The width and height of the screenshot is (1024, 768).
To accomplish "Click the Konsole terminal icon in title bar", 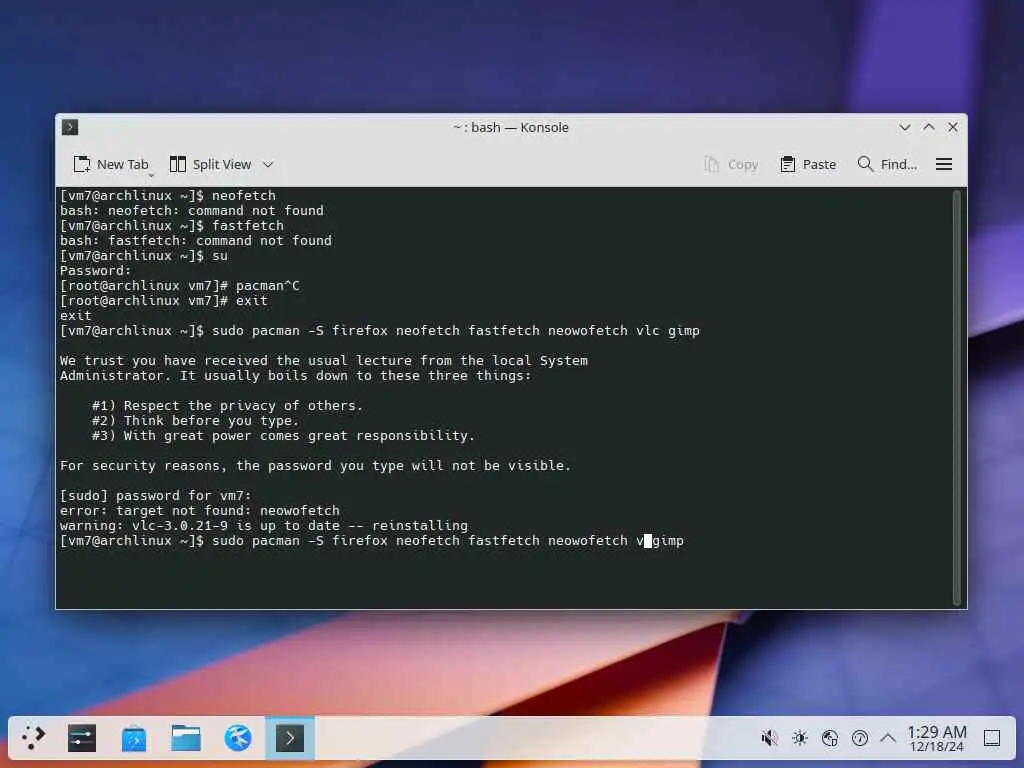I will (70, 127).
